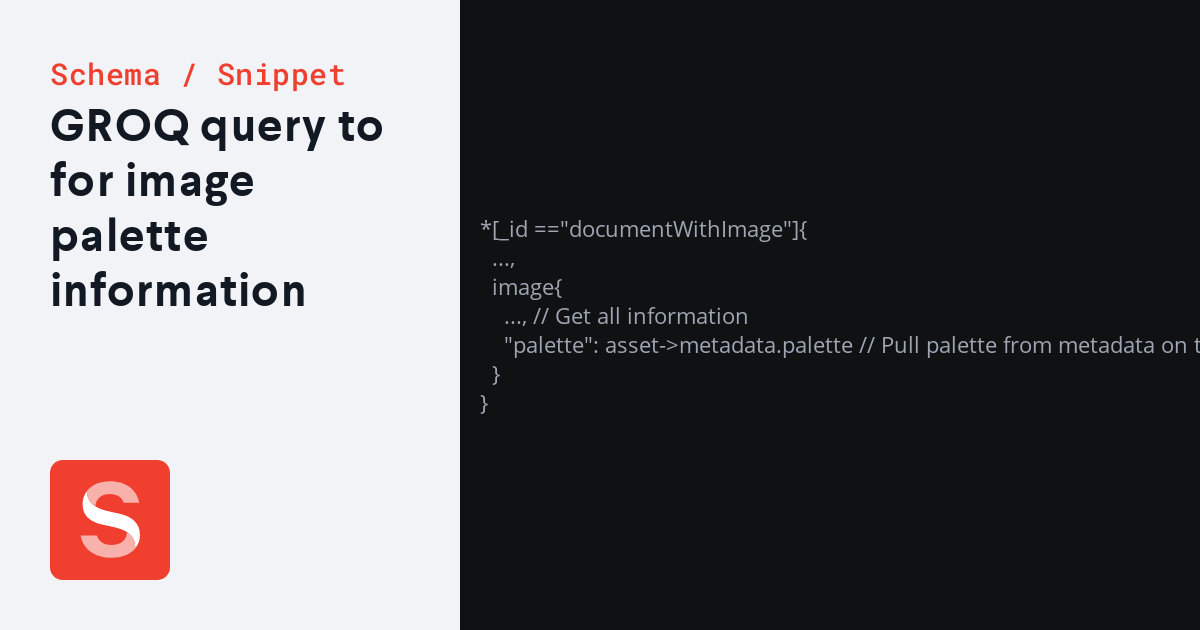The width and height of the screenshot is (1200, 630).
Task: Click the white S letter inside the logo
Action: point(110,520)
